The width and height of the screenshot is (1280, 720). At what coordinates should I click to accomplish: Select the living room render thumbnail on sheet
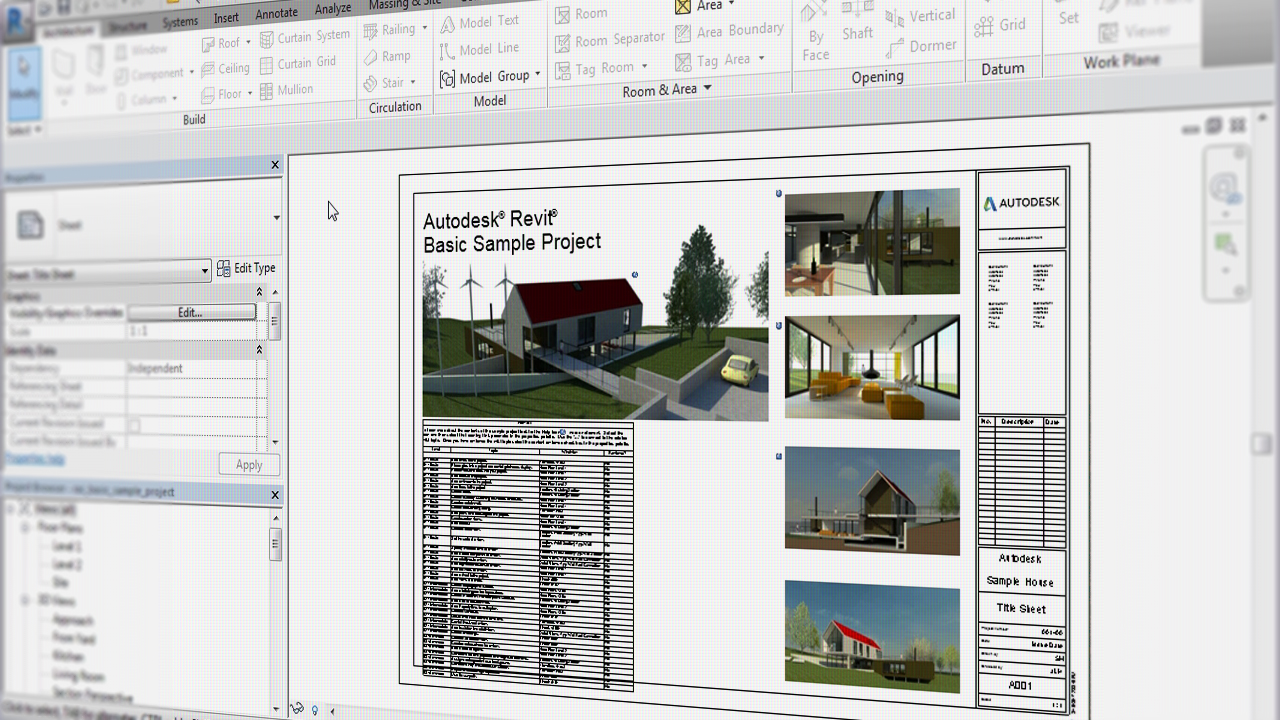872,367
